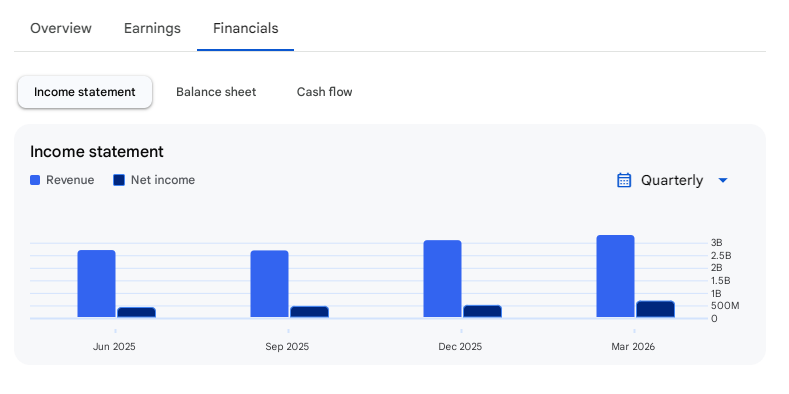Click the Net income legend swatch
This screenshot has height=394, width=789.
pos(119,180)
